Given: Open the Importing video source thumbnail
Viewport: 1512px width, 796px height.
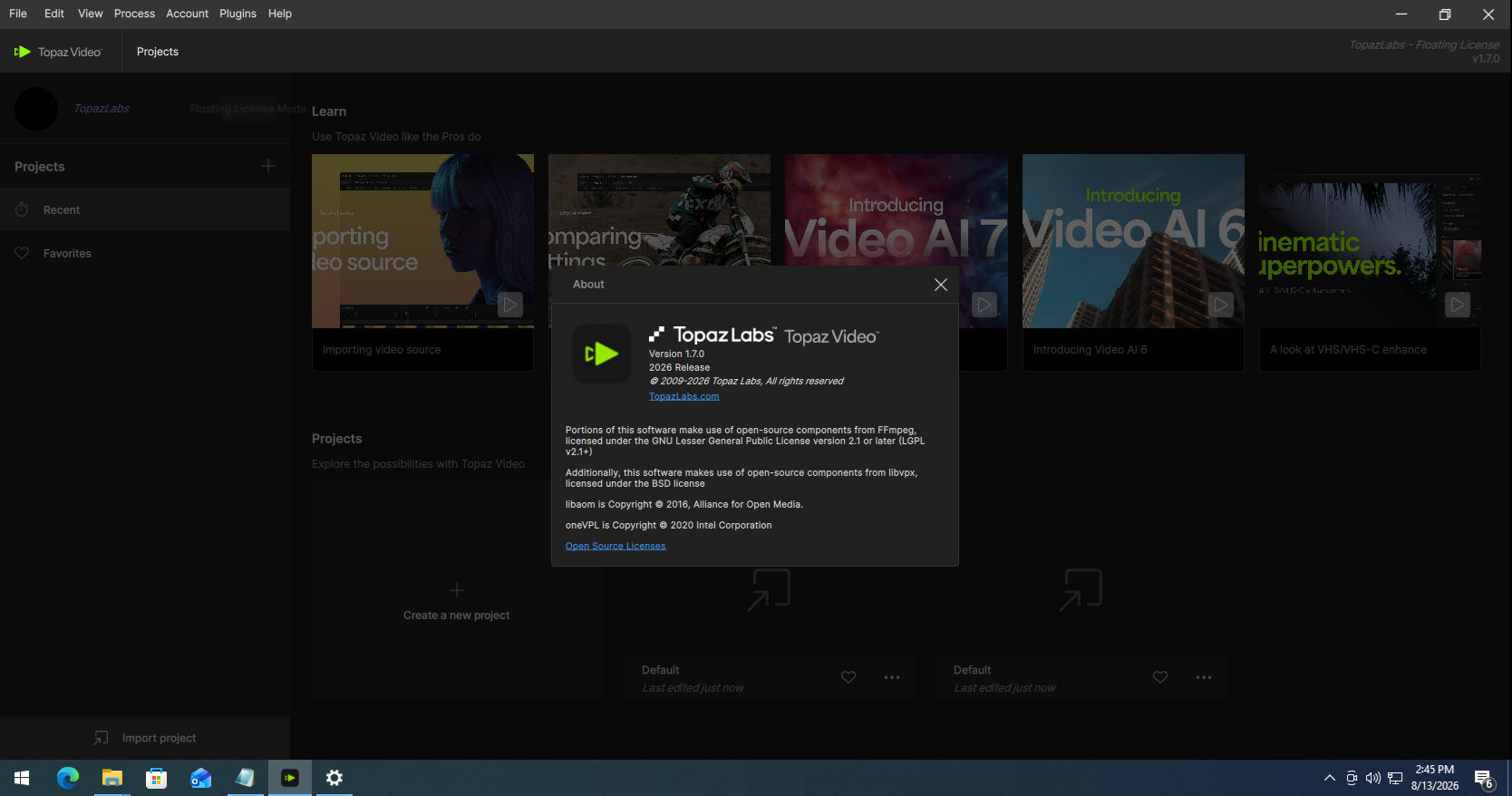Looking at the screenshot, I should (x=422, y=241).
